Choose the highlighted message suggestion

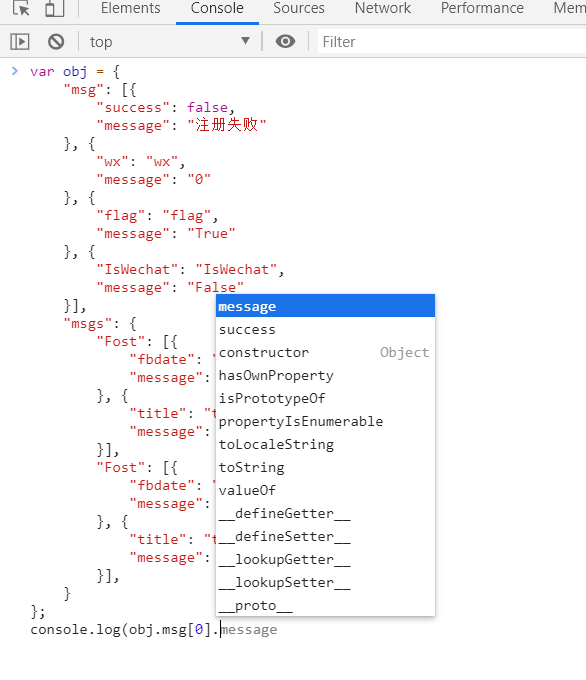[x=325, y=306]
